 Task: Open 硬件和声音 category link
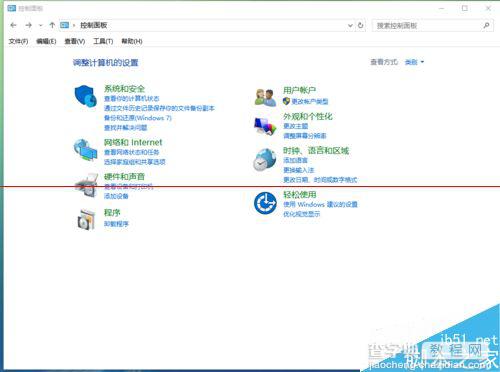tap(124, 176)
